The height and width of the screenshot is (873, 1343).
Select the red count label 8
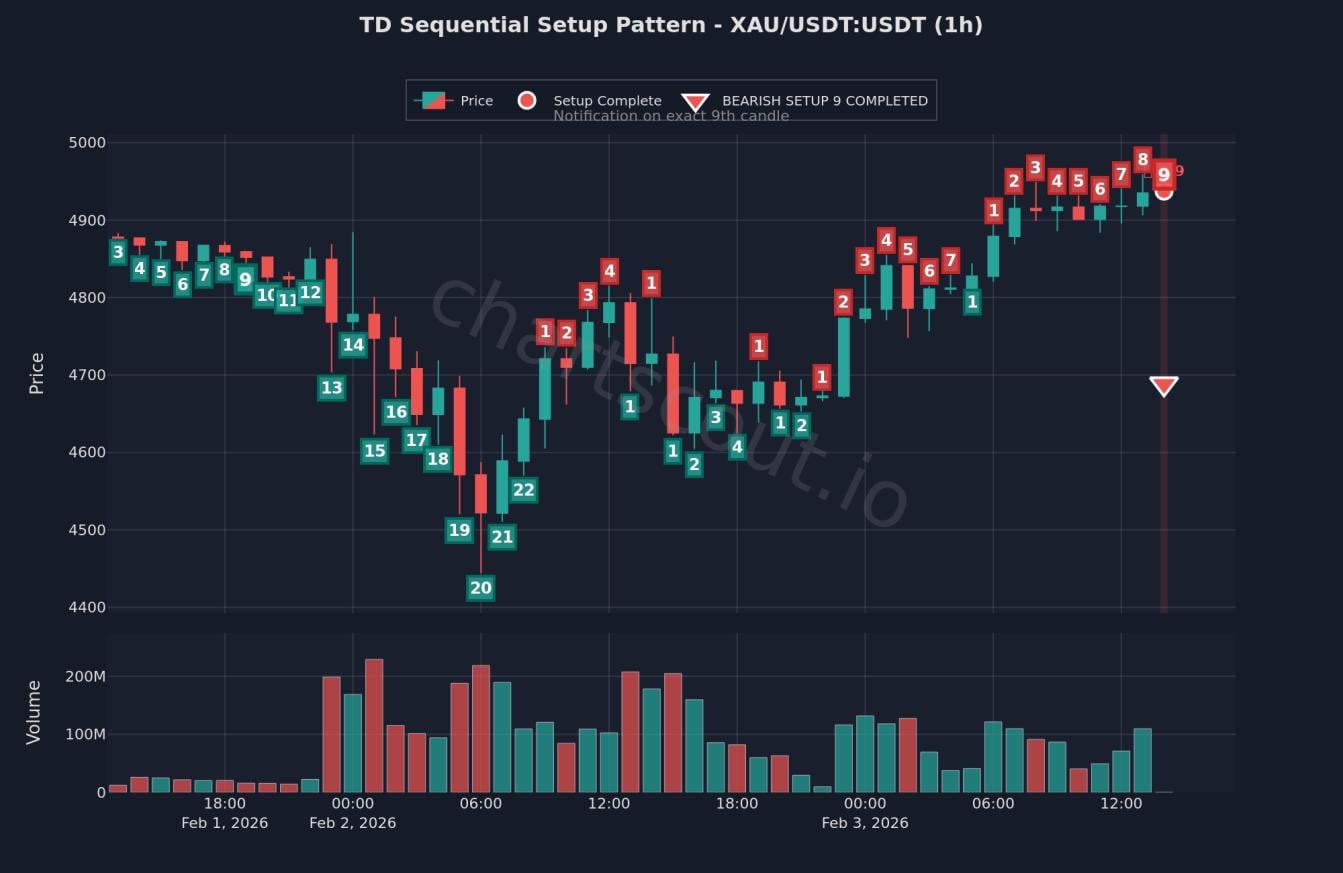(x=1142, y=160)
